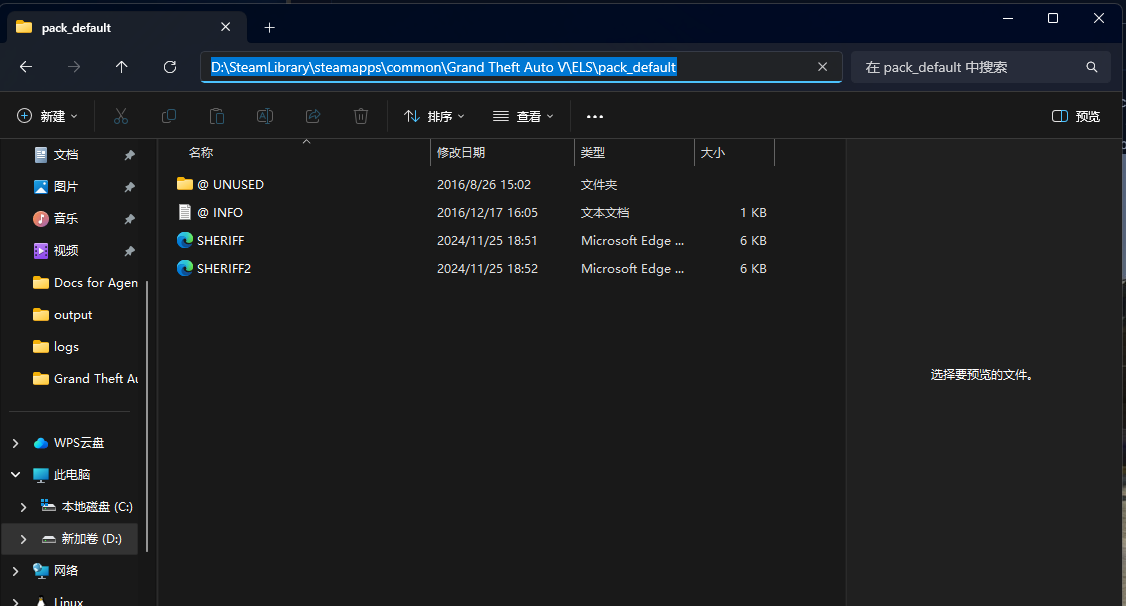Click the Delete trash icon
This screenshot has height=606, width=1126.
click(361, 116)
